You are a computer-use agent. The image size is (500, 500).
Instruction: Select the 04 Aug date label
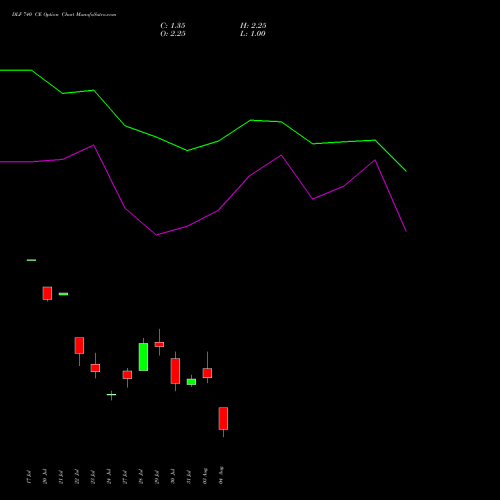[x=221, y=475]
